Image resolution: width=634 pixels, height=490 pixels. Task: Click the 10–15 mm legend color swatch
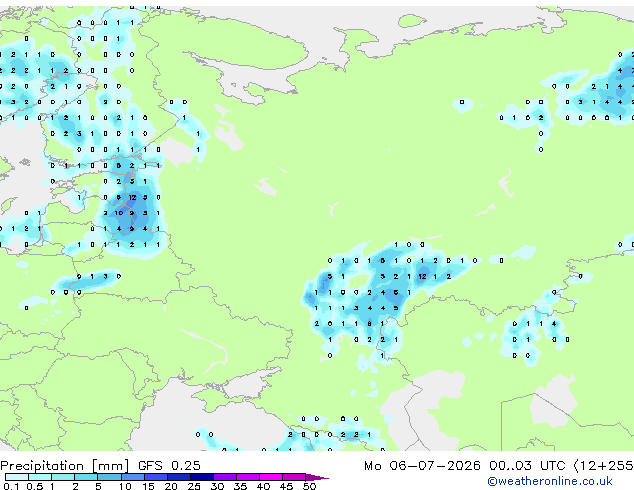coord(133,477)
